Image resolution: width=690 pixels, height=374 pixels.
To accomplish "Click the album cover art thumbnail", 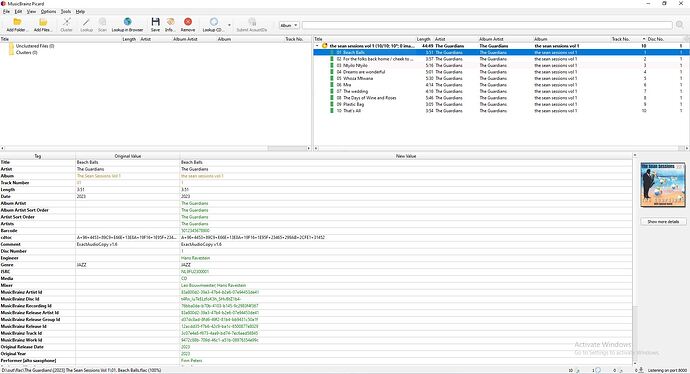I will coord(663,185).
